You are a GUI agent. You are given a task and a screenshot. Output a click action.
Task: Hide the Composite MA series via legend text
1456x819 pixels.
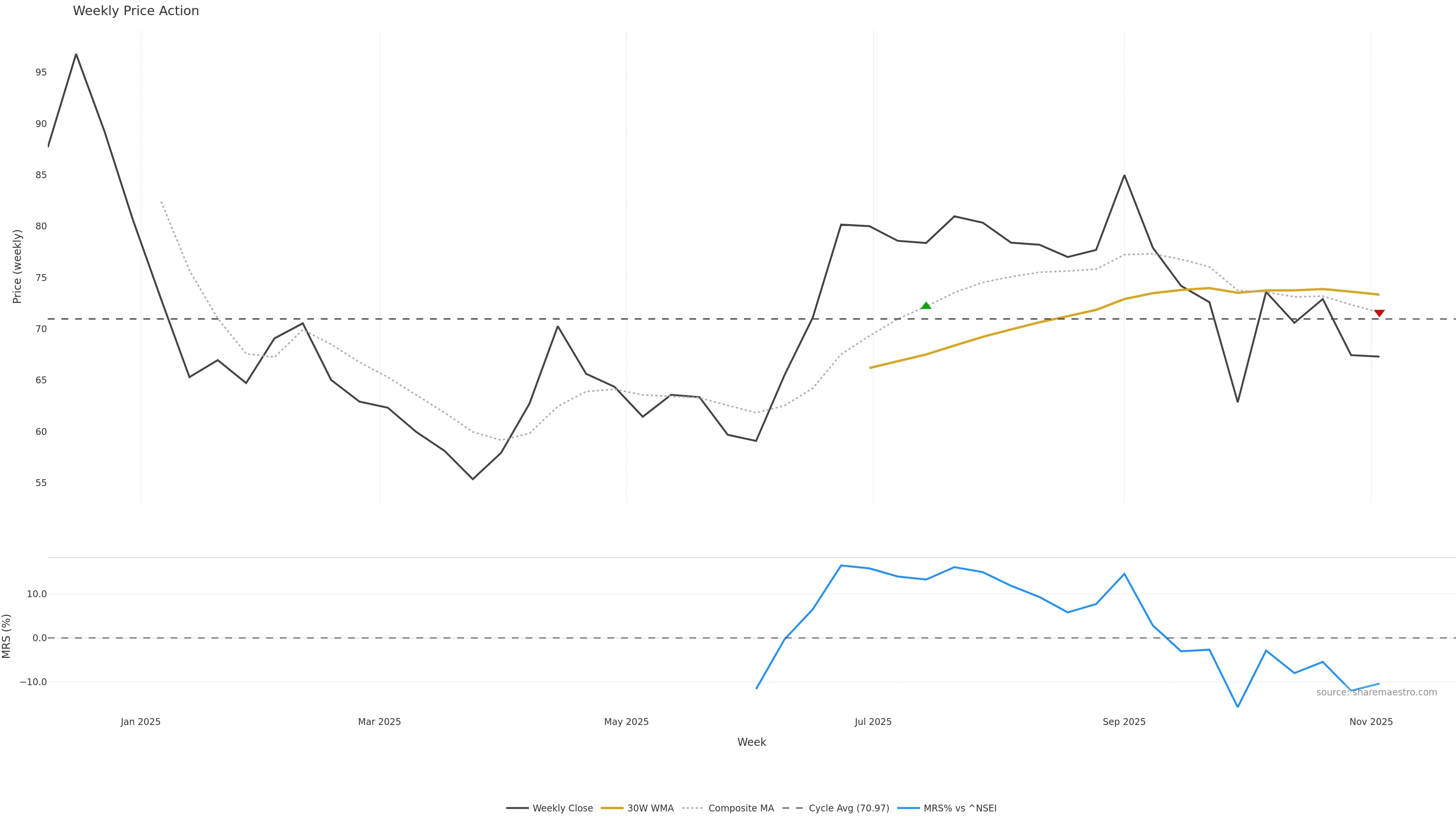(741, 808)
